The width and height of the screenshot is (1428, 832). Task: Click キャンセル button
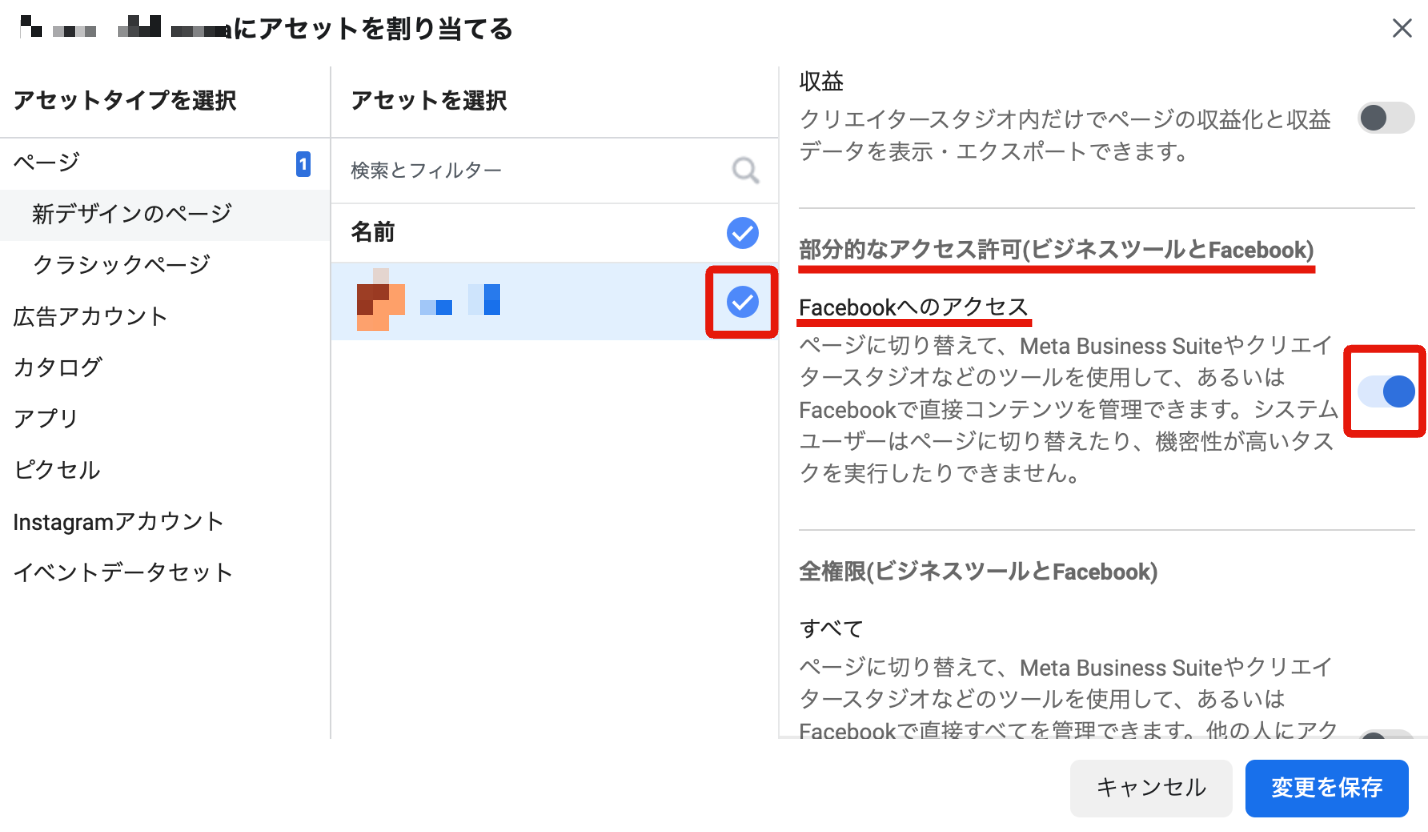tap(1151, 788)
